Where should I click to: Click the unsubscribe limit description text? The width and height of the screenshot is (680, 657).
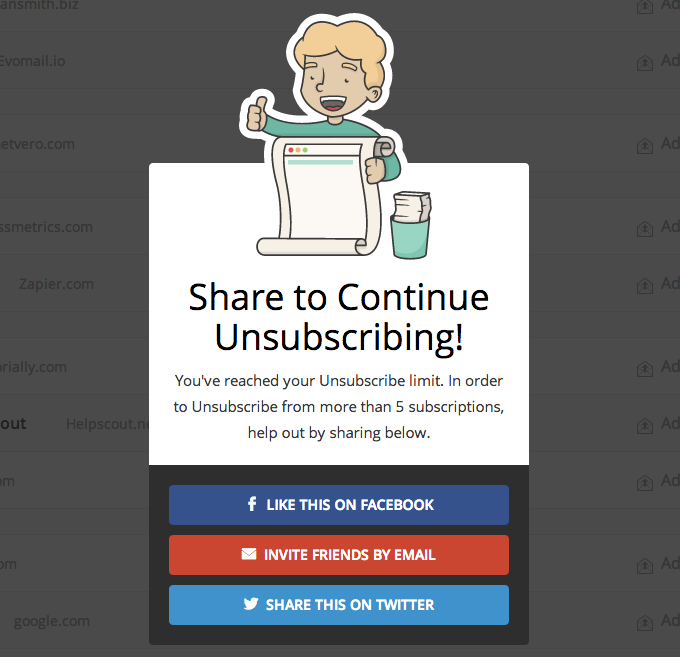(339, 407)
